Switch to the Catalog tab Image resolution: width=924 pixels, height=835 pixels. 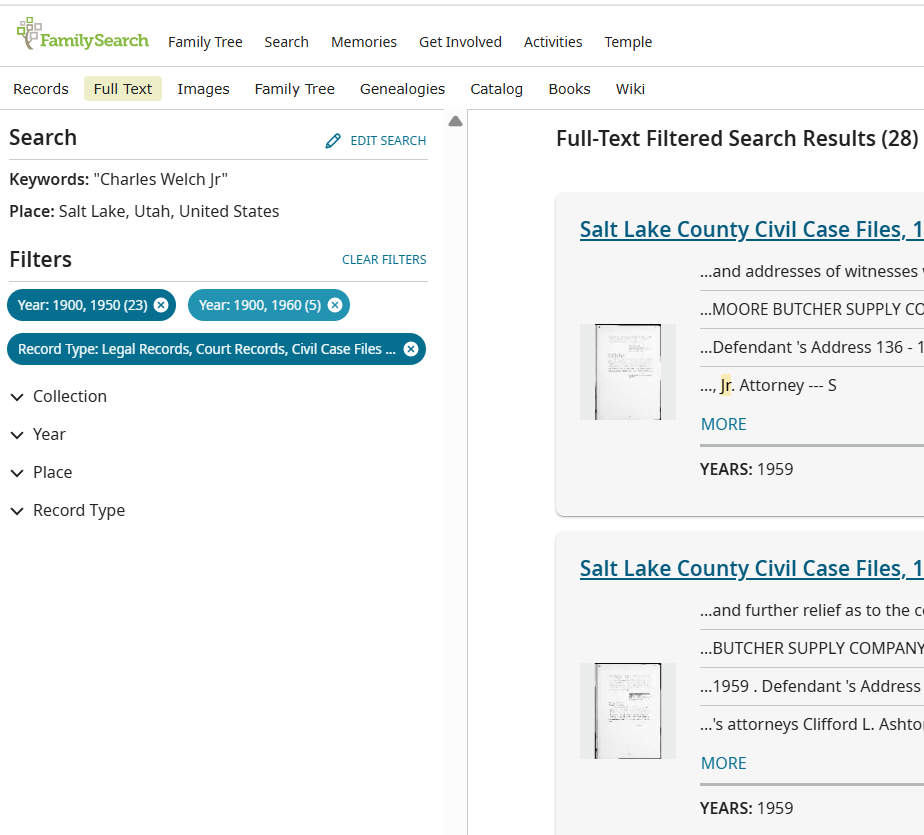pos(496,89)
